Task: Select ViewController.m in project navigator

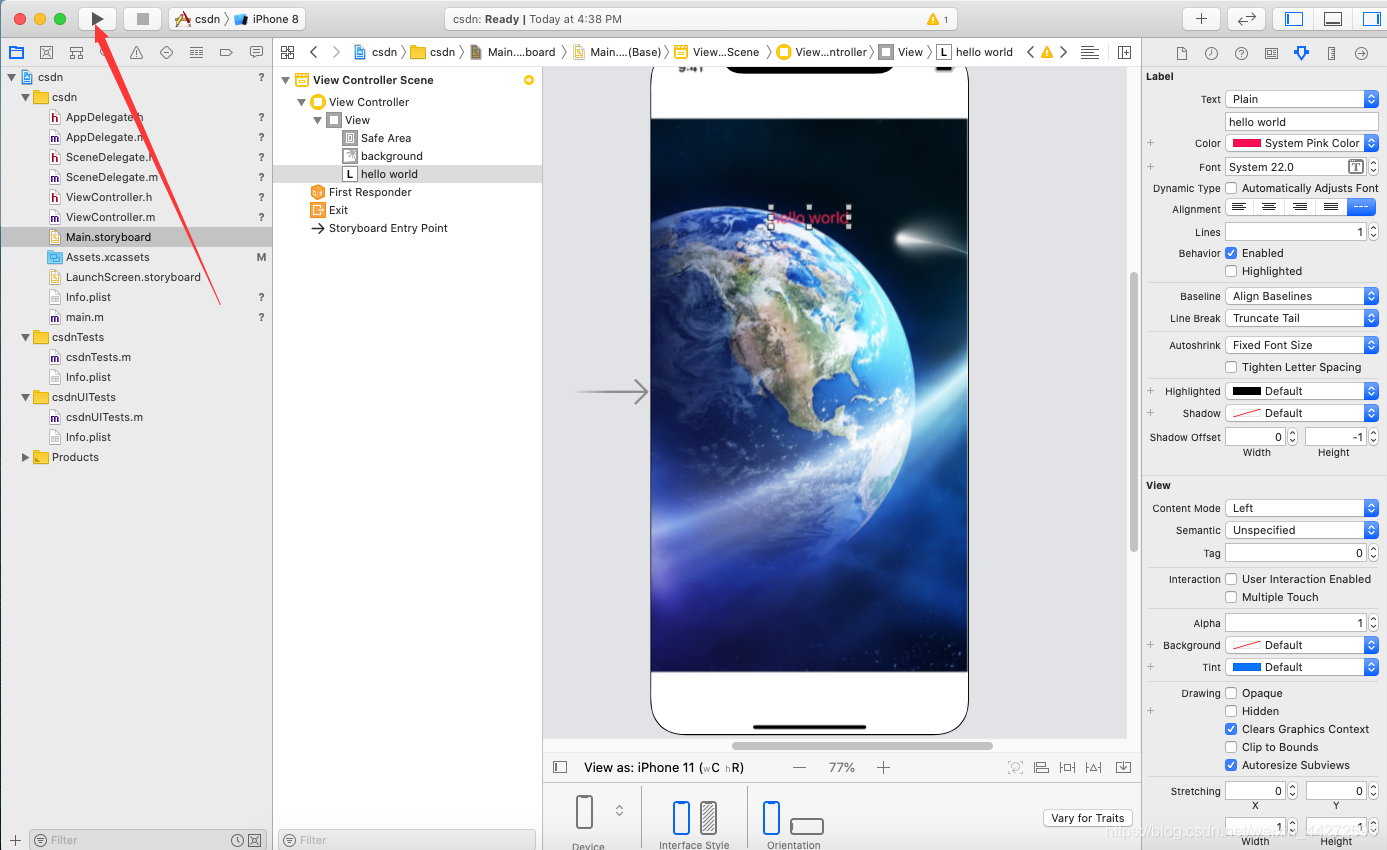Action: (110, 217)
